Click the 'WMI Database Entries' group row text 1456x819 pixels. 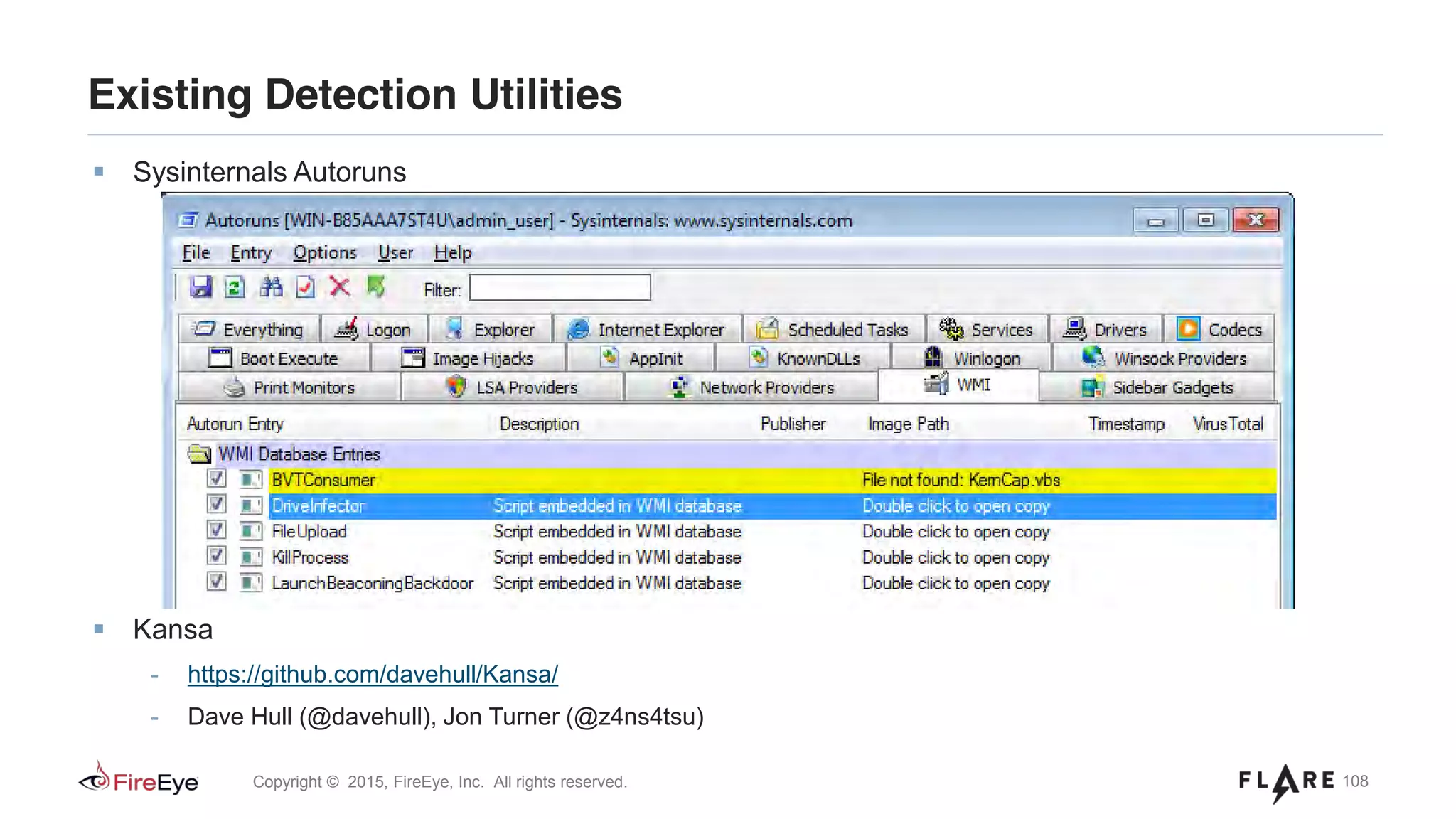(x=299, y=454)
